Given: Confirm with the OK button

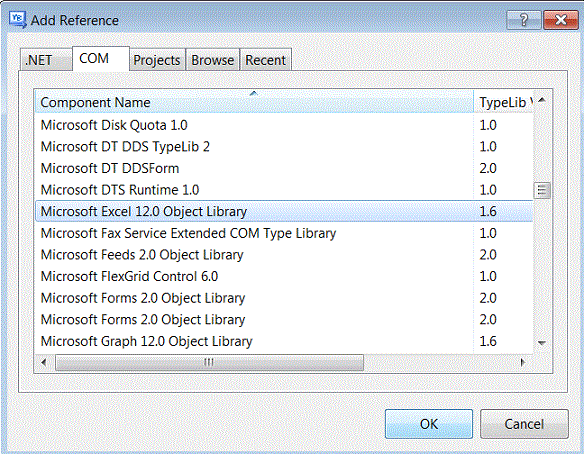Looking at the screenshot, I should tap(429, 424).
